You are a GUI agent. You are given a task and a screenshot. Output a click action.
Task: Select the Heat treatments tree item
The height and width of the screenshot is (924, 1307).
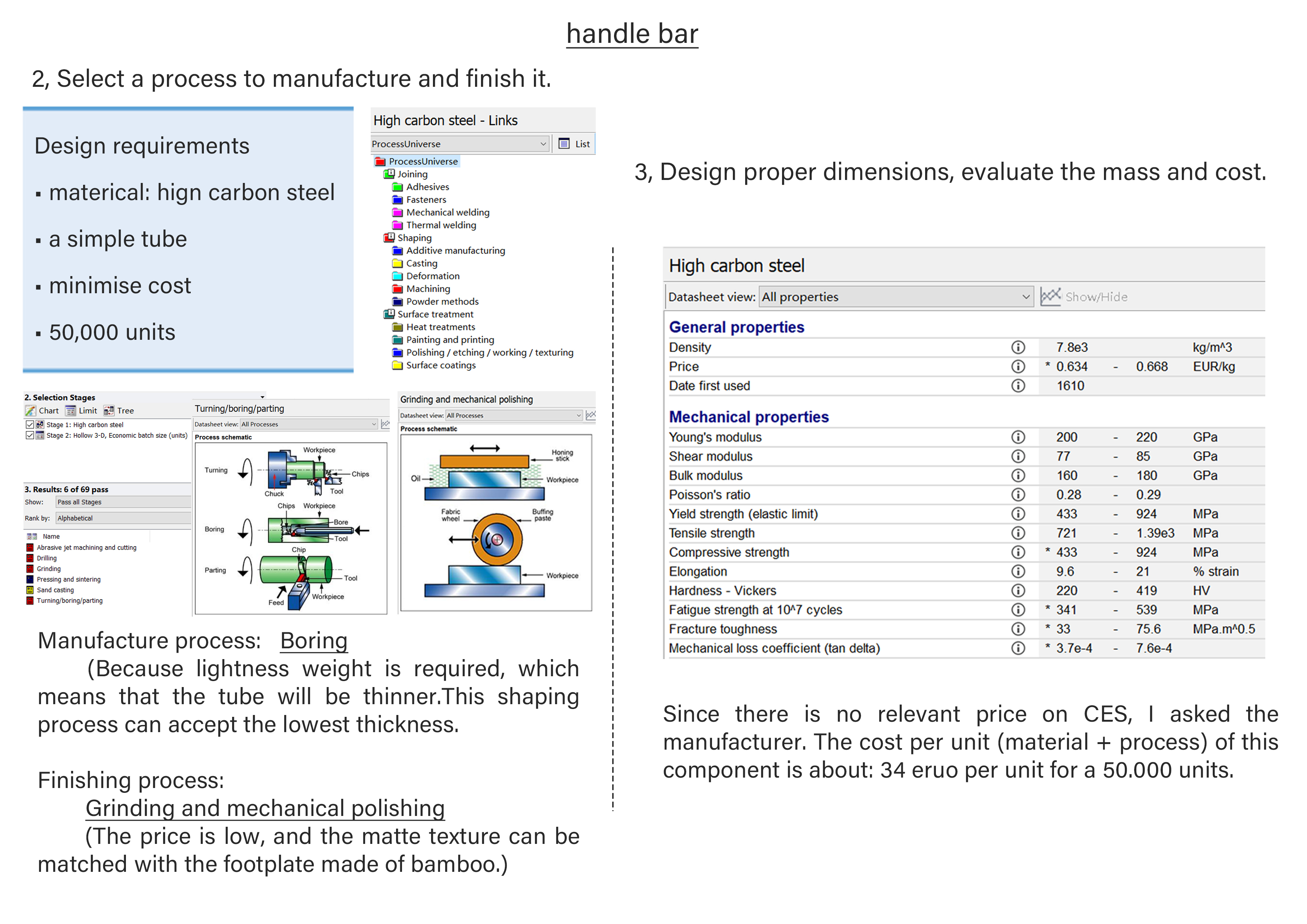pos(441,327)
